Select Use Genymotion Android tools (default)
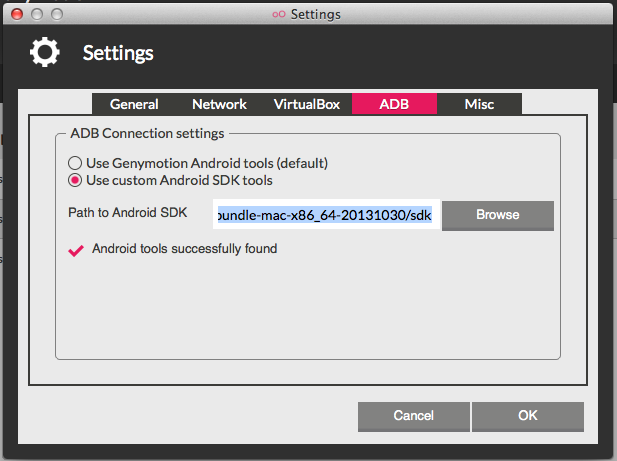Image resolution: width=617 pixels, height=461 pixels. (x=198, y=163)
